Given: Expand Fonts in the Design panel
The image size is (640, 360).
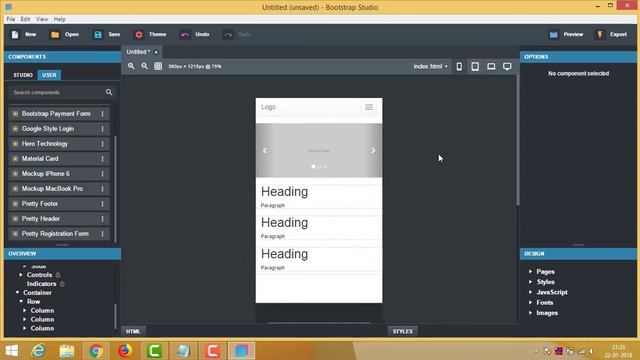Looking at the screenshot, I should [x=530, y=302].
